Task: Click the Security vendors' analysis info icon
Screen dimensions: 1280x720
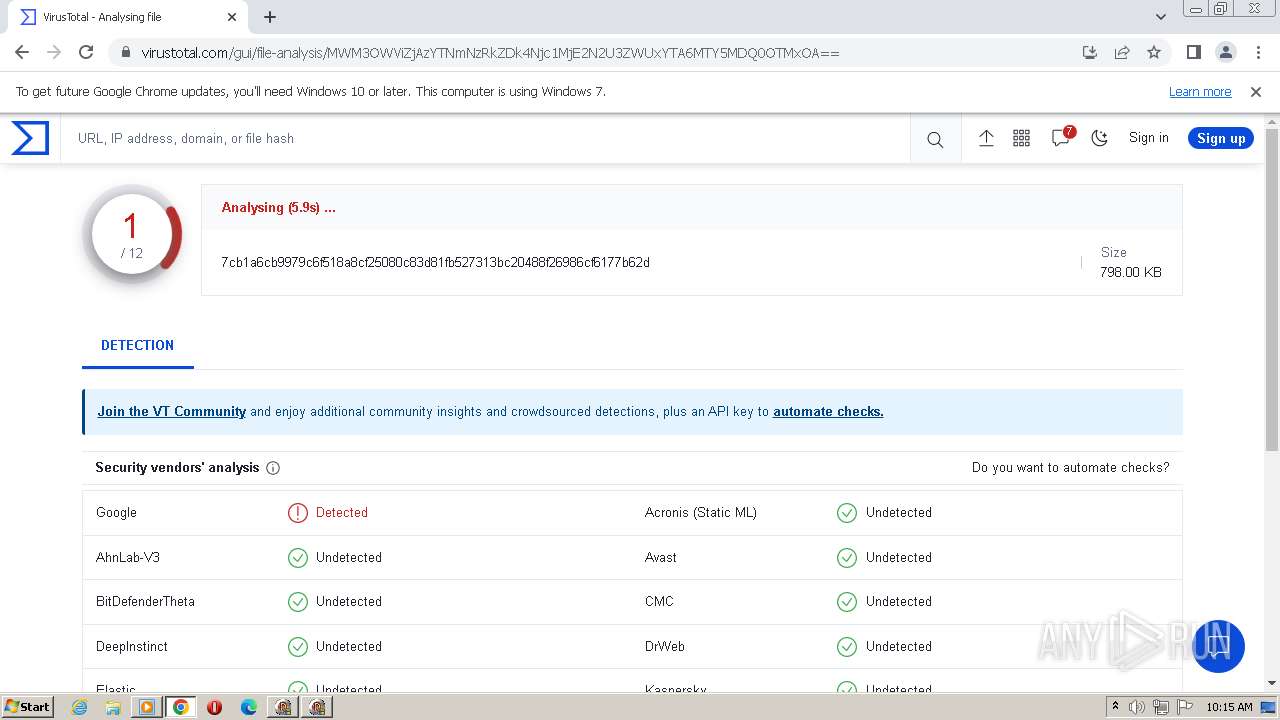Action: coord(273,468)
